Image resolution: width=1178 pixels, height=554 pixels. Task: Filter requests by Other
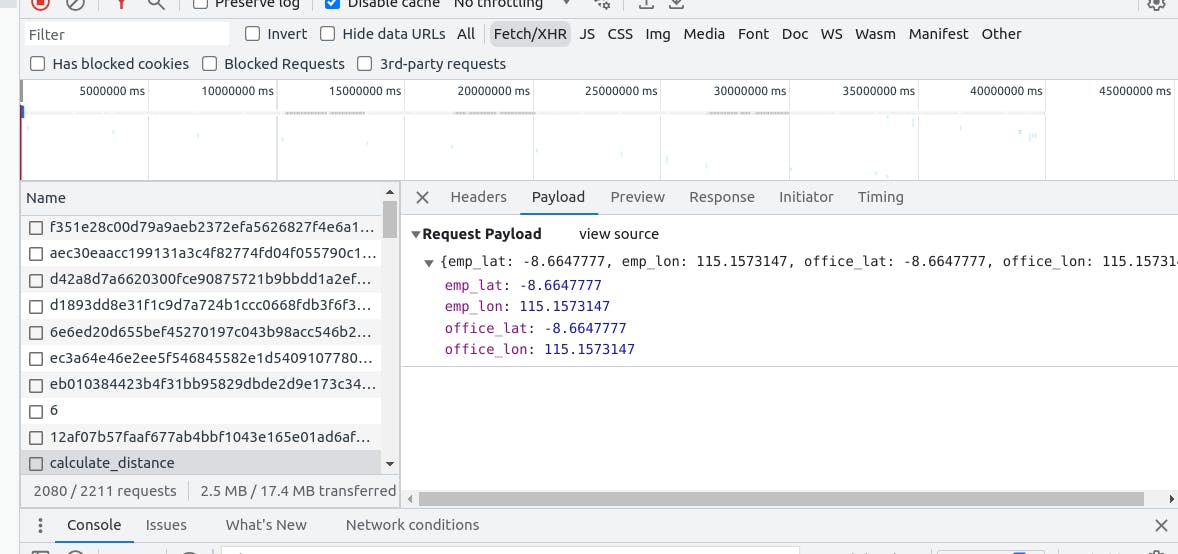point(1001,34)
